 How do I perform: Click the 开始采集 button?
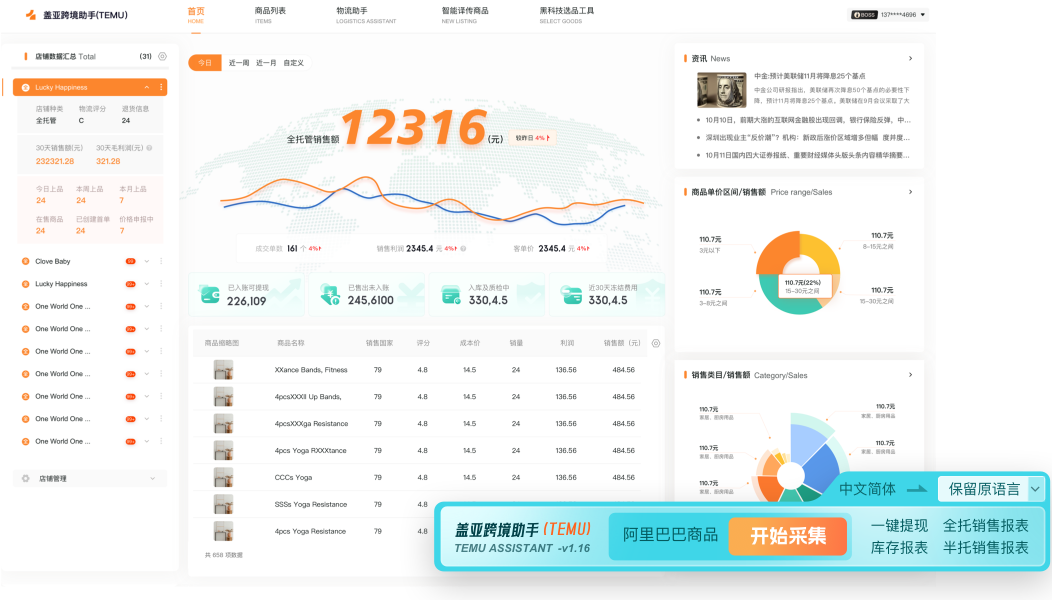click(788, 536)
